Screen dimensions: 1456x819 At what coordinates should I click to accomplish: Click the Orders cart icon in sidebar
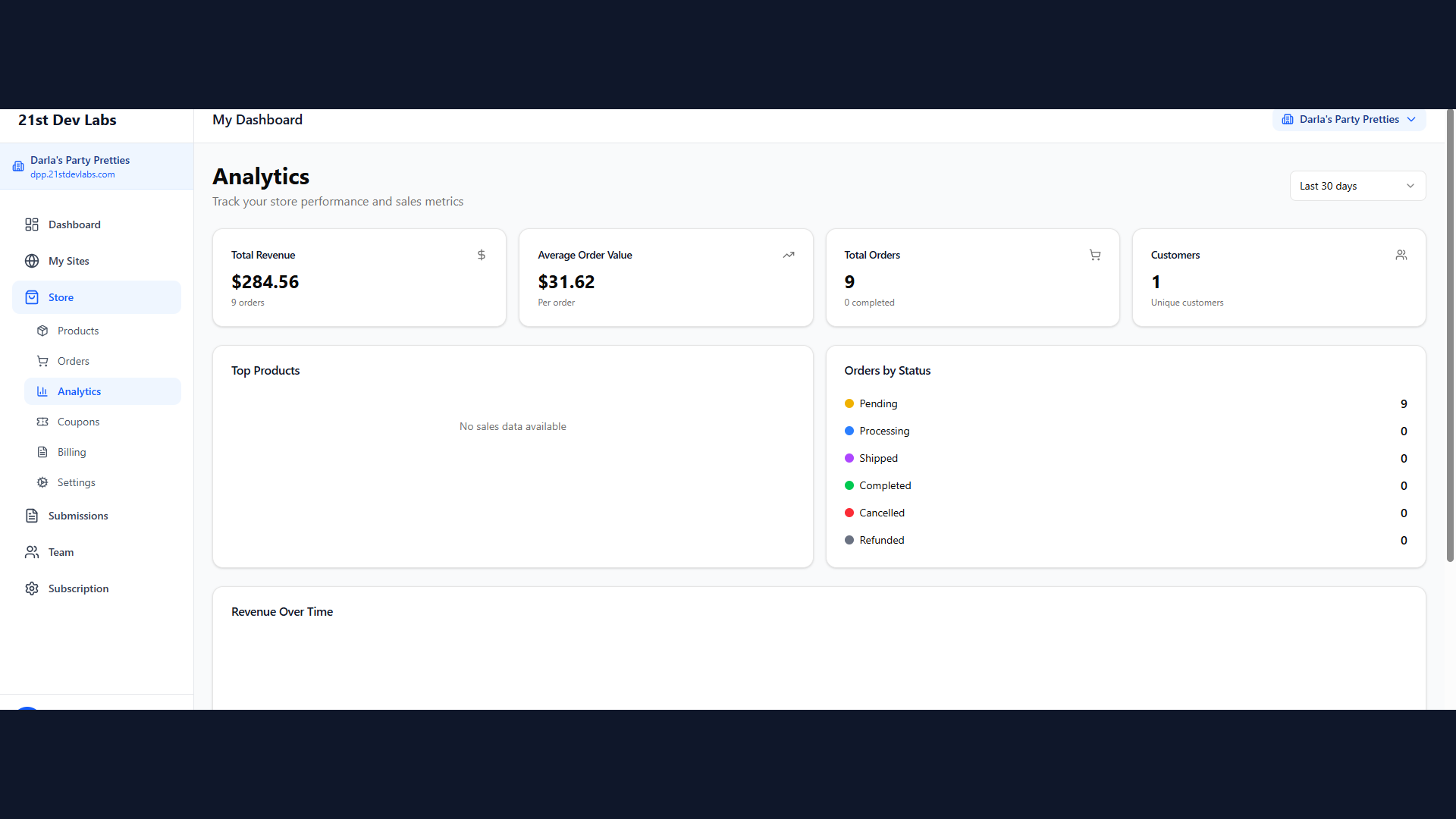42,361
